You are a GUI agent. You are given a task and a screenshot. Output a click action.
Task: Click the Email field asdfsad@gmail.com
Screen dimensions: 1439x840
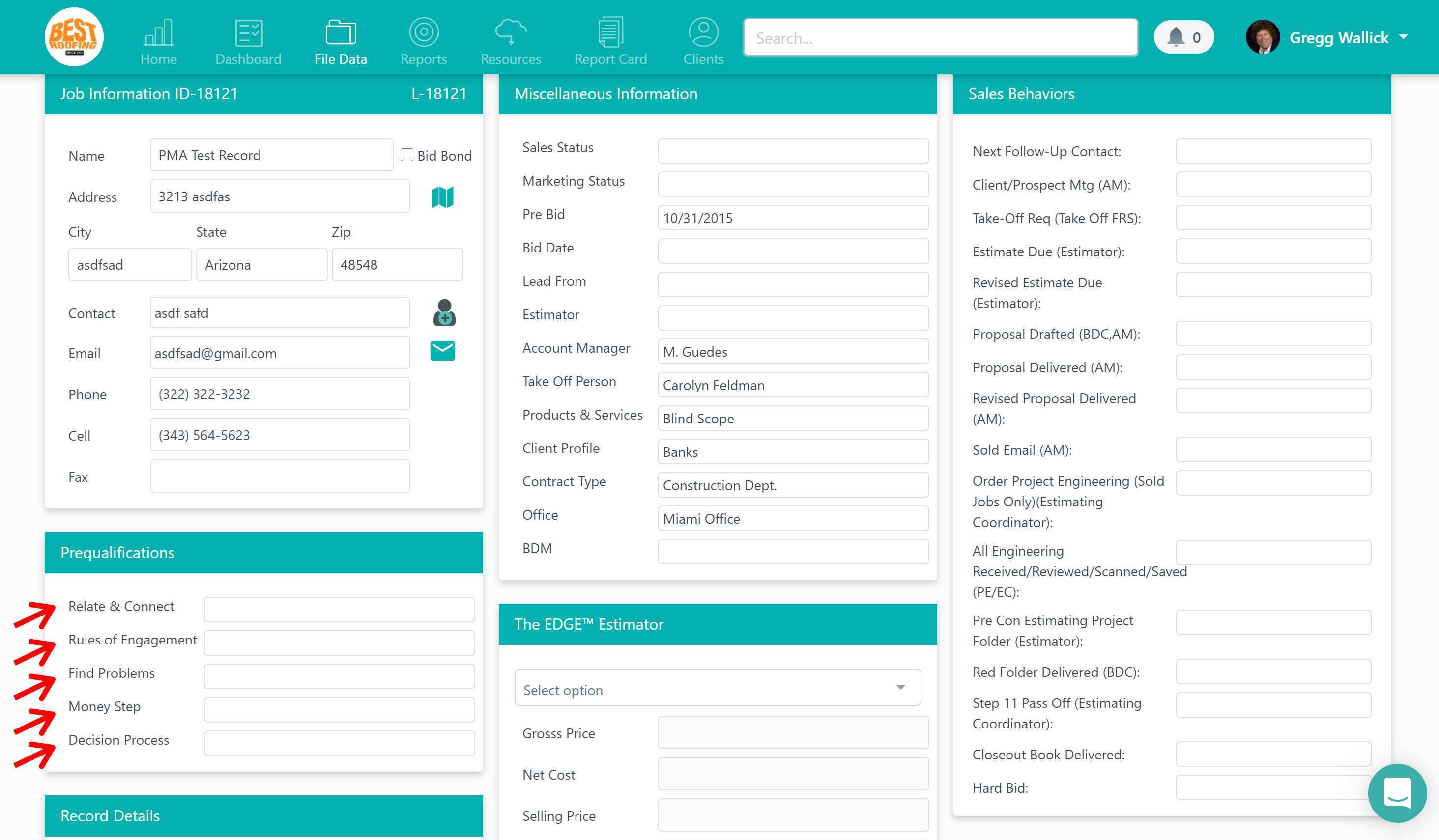coord(280,353)
